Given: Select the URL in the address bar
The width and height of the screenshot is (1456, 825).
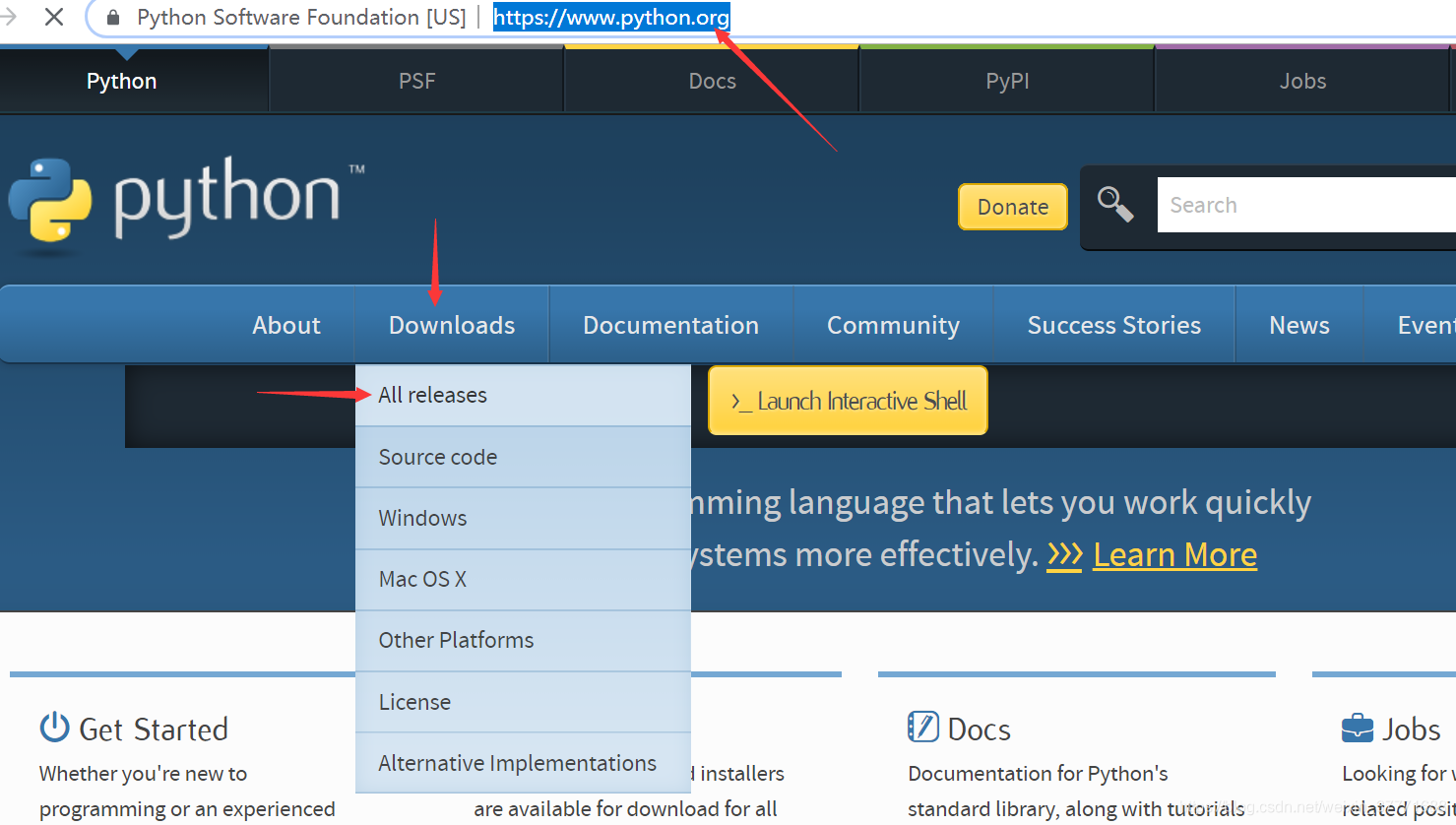Looking at the screenshot, I should click(611, 17).
